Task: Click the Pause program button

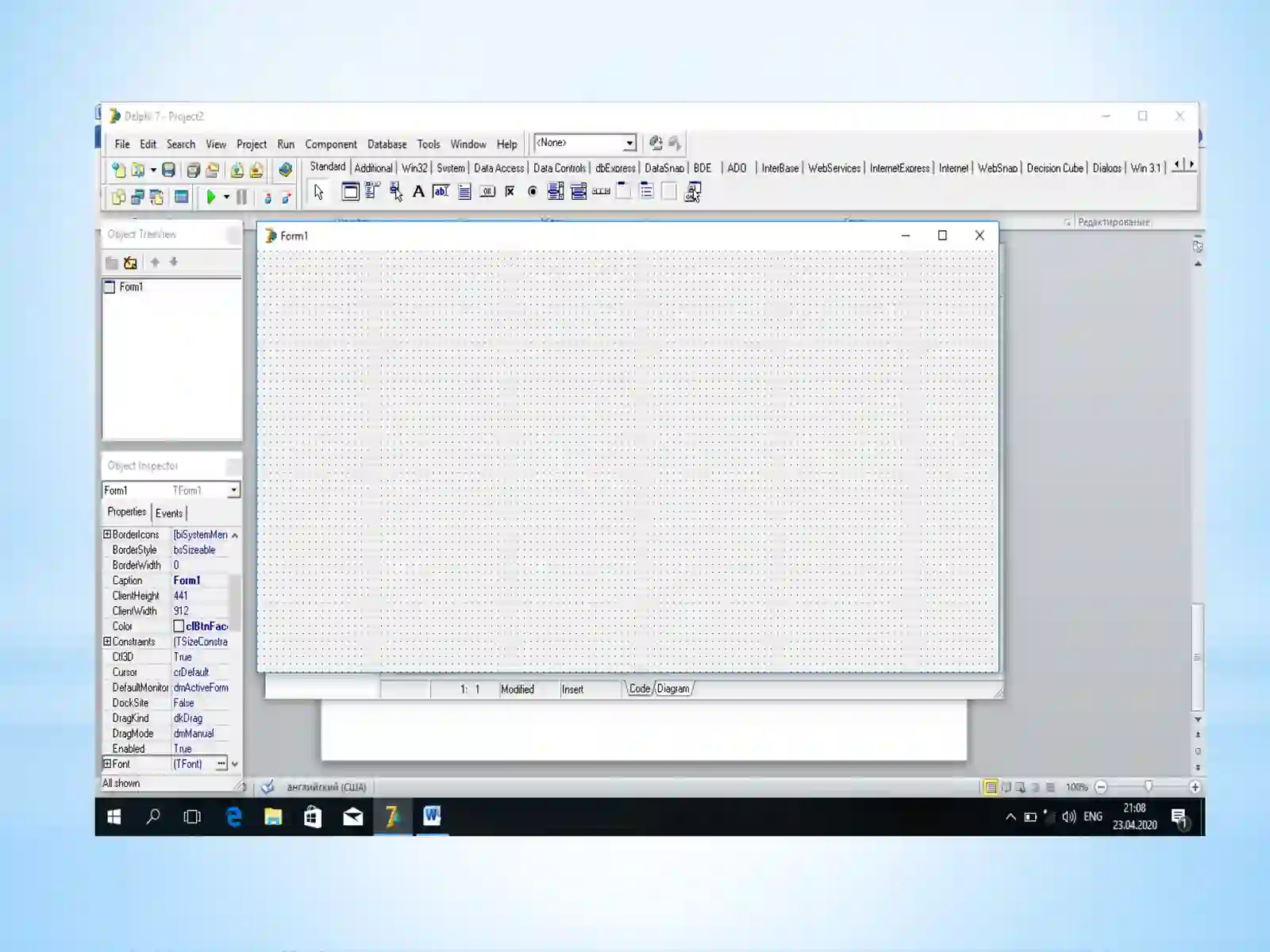Action: coord(241,197)
